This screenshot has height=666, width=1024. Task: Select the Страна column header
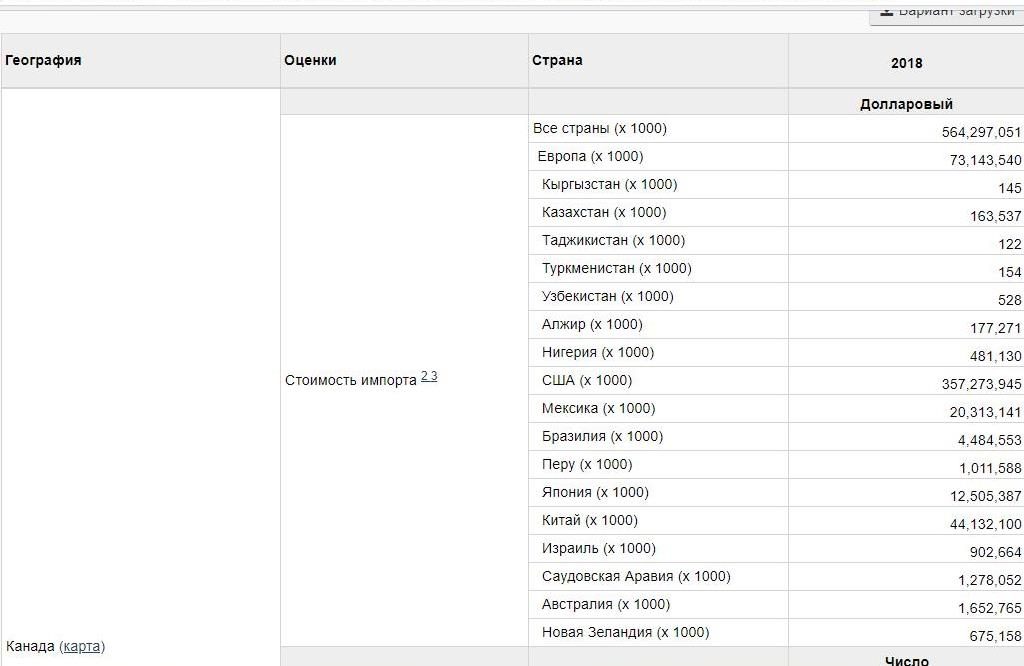[x=557, y=60]
